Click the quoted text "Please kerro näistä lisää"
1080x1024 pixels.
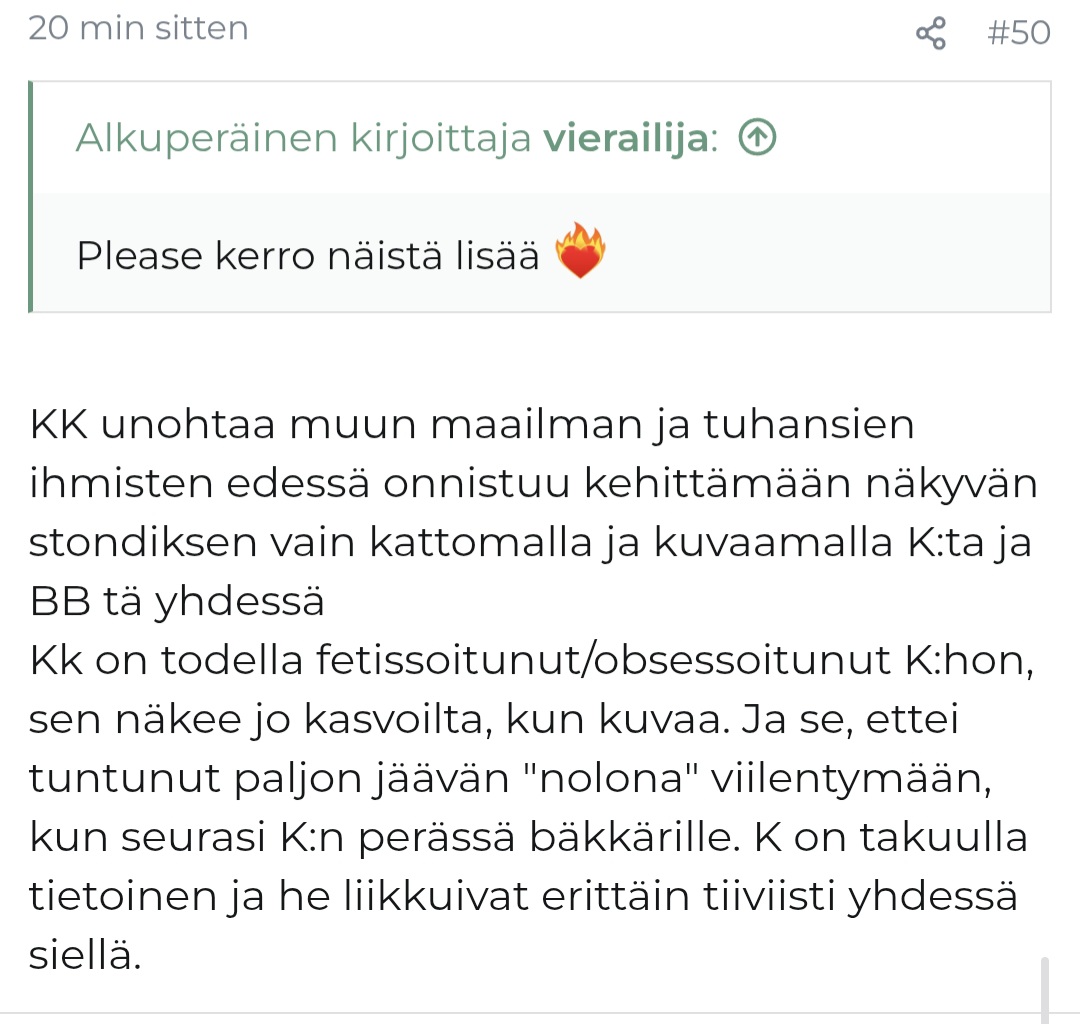click(x=307, y=255)
